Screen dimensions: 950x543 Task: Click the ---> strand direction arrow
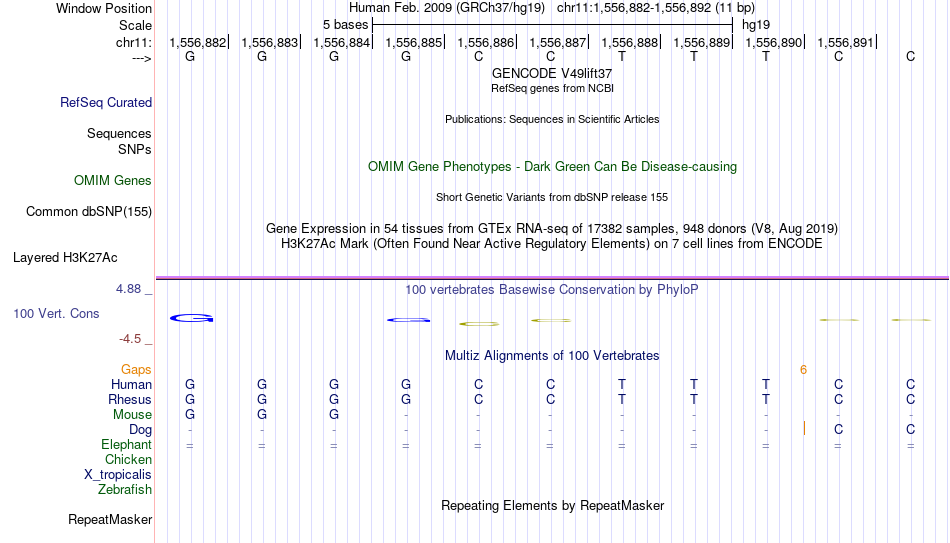pyautogui.click(x=142, y=59)
